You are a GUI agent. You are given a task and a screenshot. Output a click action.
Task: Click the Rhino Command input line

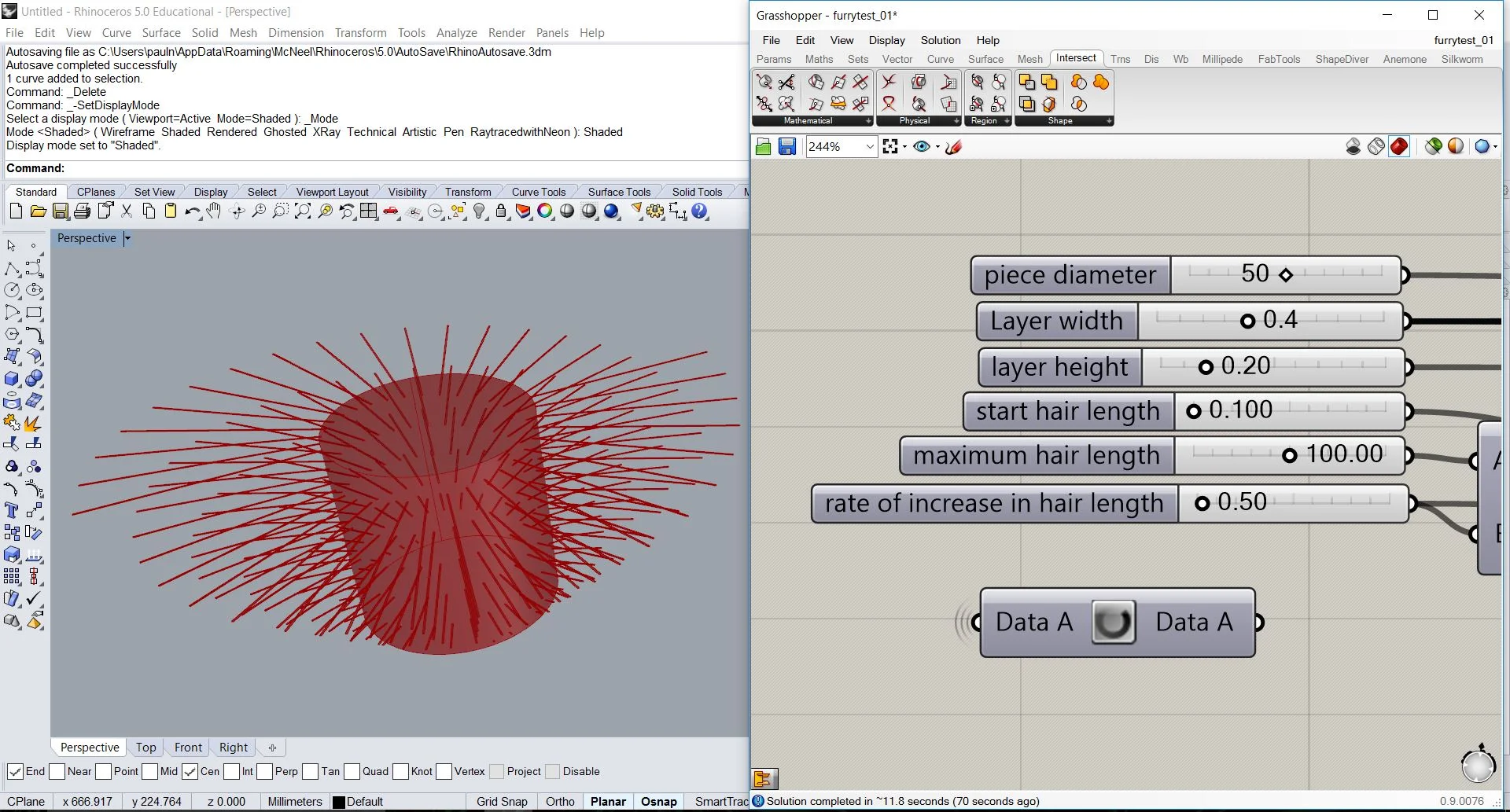click(376, 168)
